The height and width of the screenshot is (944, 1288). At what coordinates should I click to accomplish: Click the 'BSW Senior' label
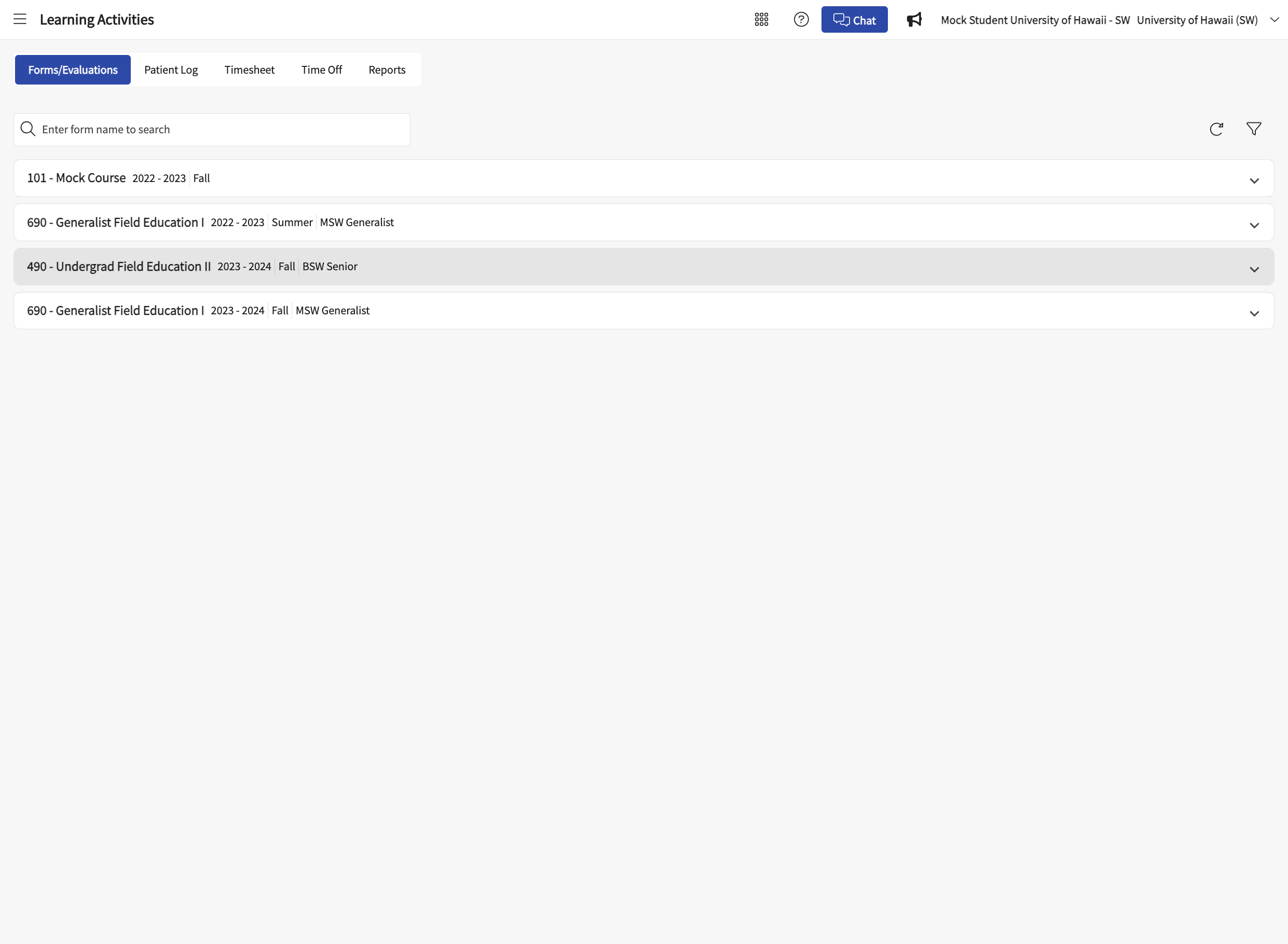[x=330, y=266]
